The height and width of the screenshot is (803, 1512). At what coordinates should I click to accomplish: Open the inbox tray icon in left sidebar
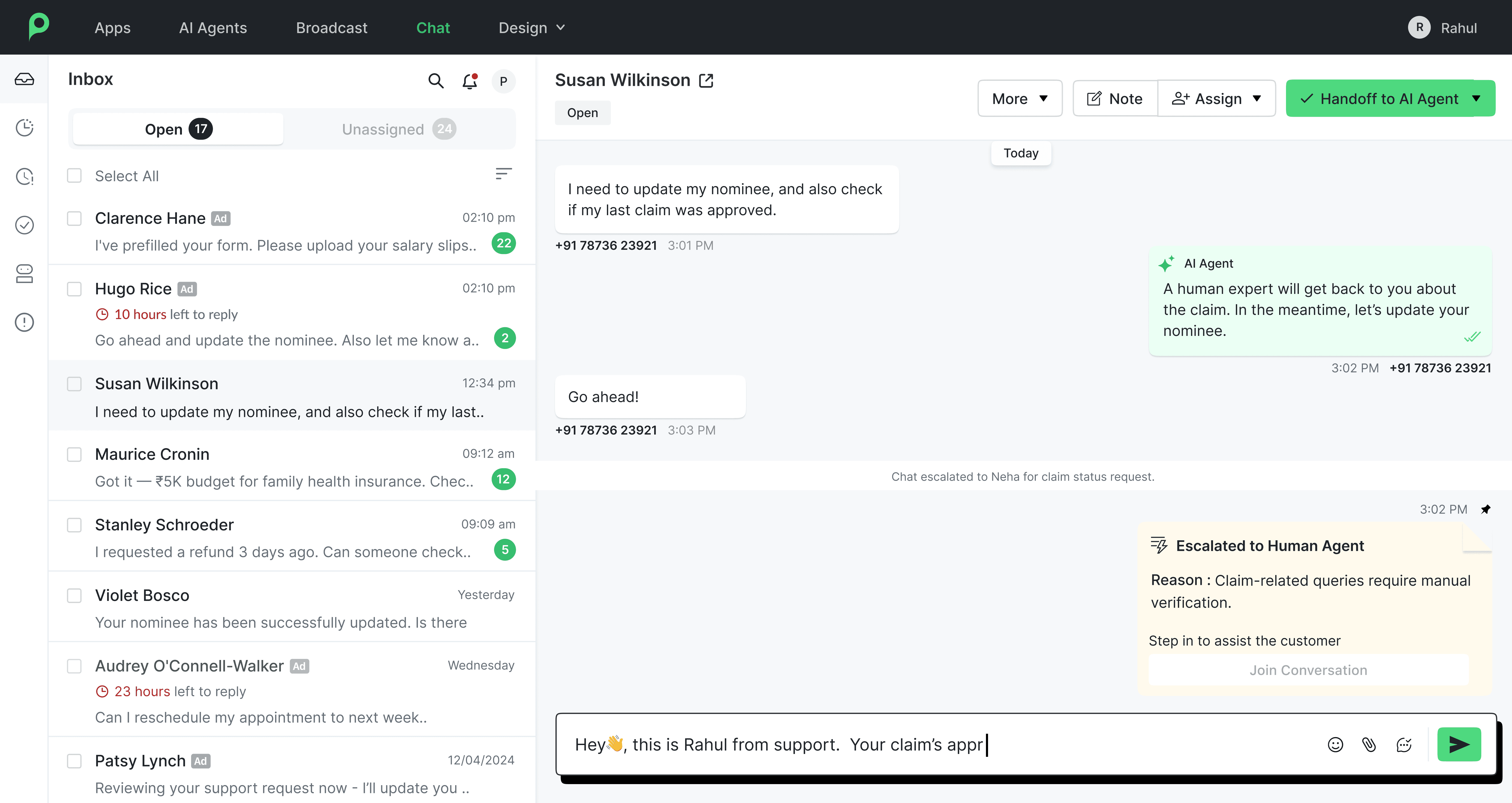point(24,79)
